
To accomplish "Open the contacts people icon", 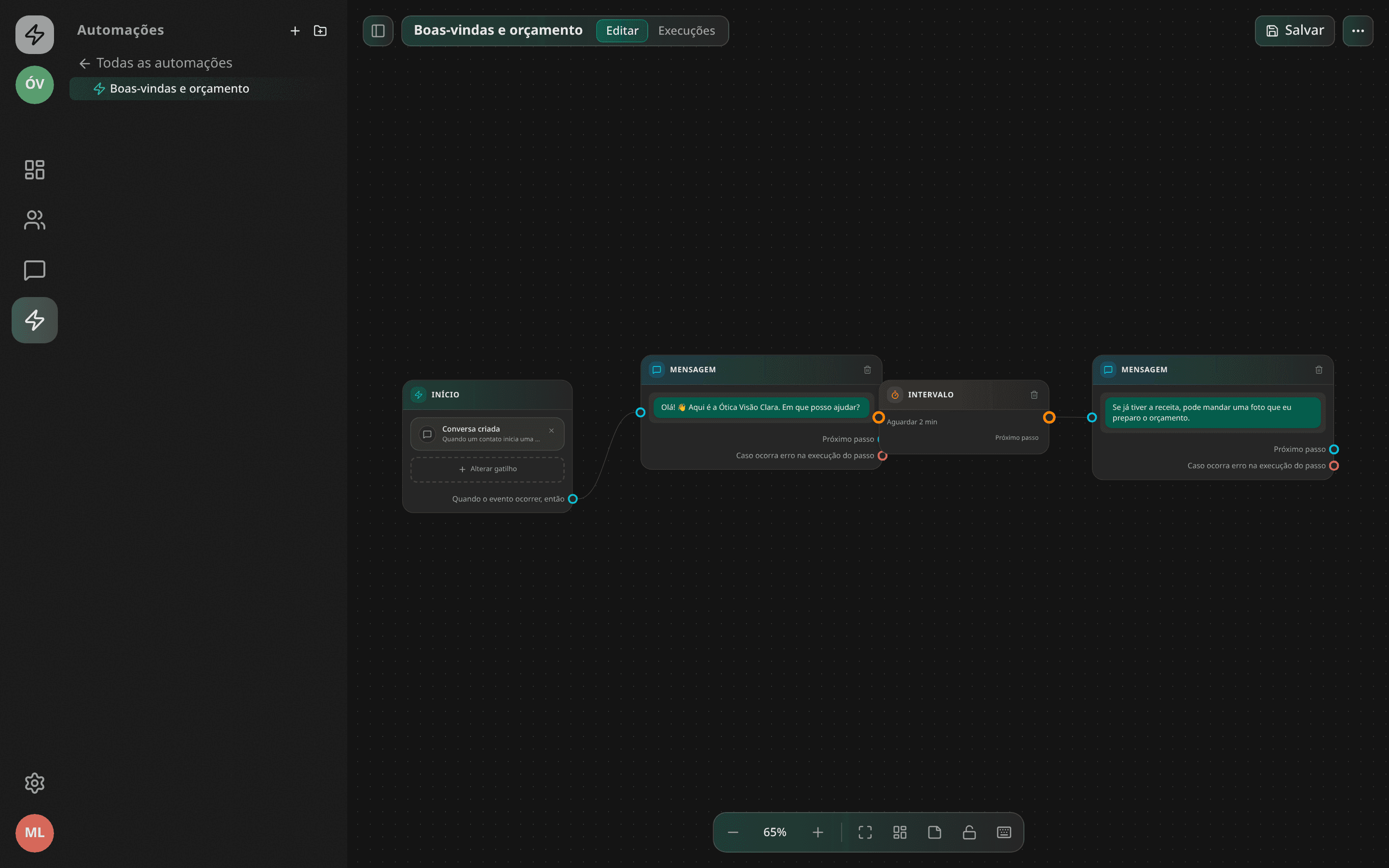I will click(34, 220).
